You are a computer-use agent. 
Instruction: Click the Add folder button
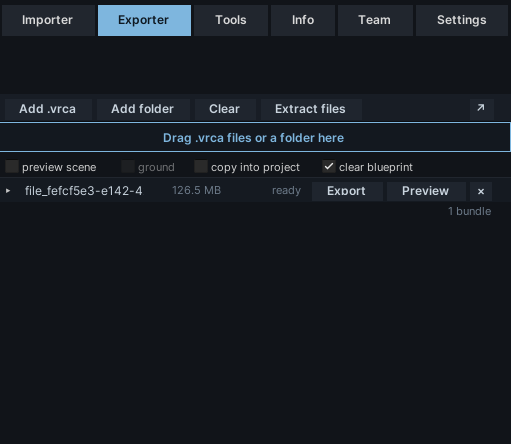[x=143, y=109]
